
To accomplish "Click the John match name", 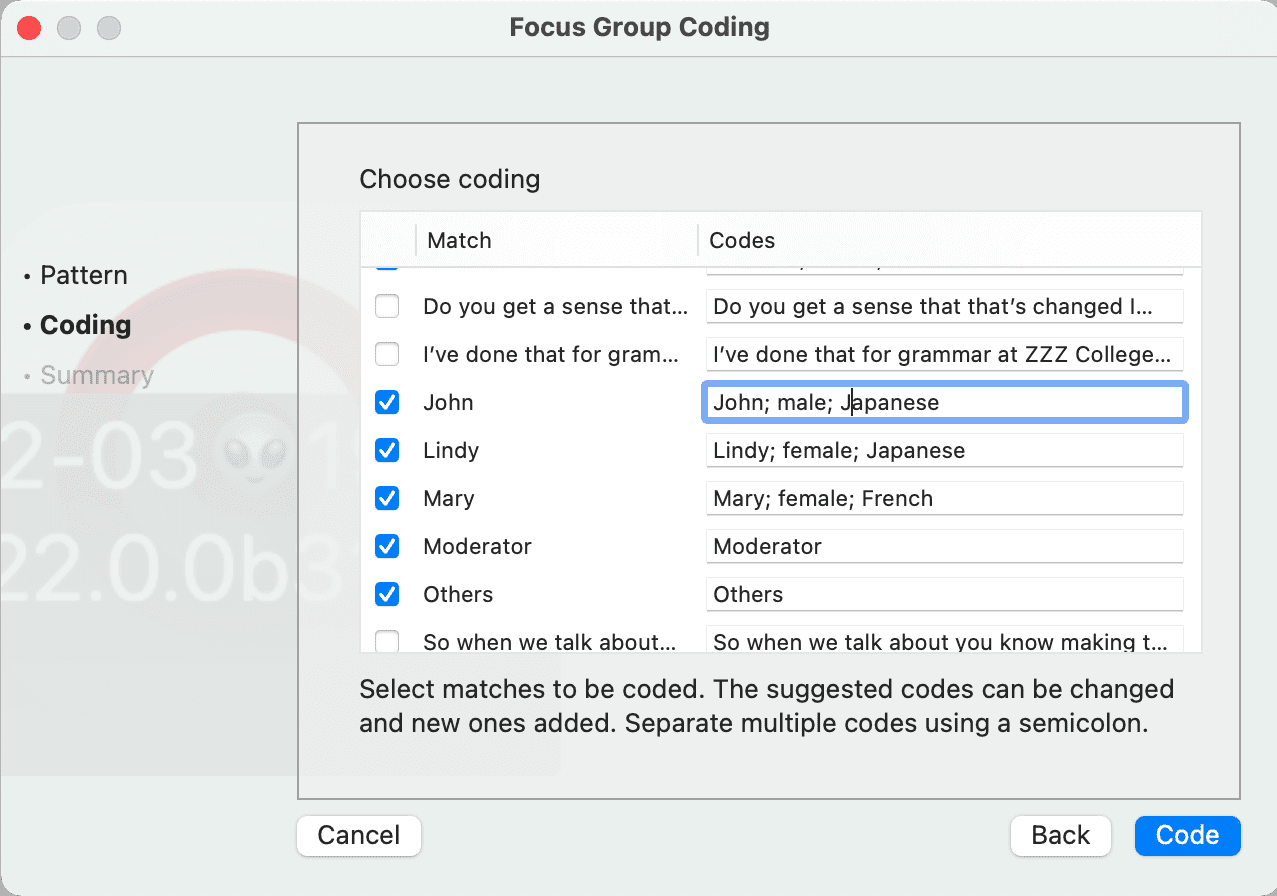I will [448, 402].
